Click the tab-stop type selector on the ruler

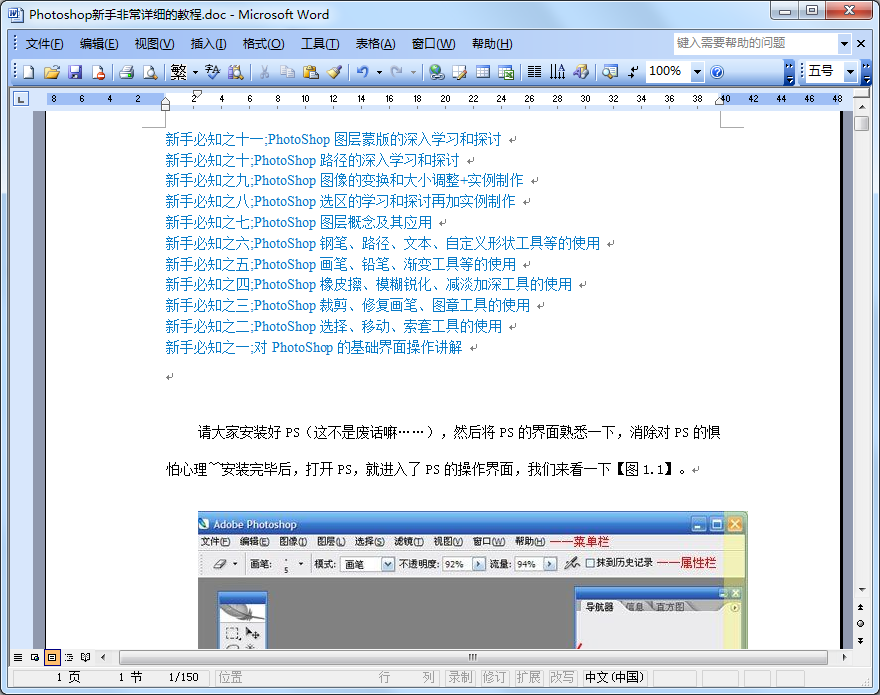point(21,99)
